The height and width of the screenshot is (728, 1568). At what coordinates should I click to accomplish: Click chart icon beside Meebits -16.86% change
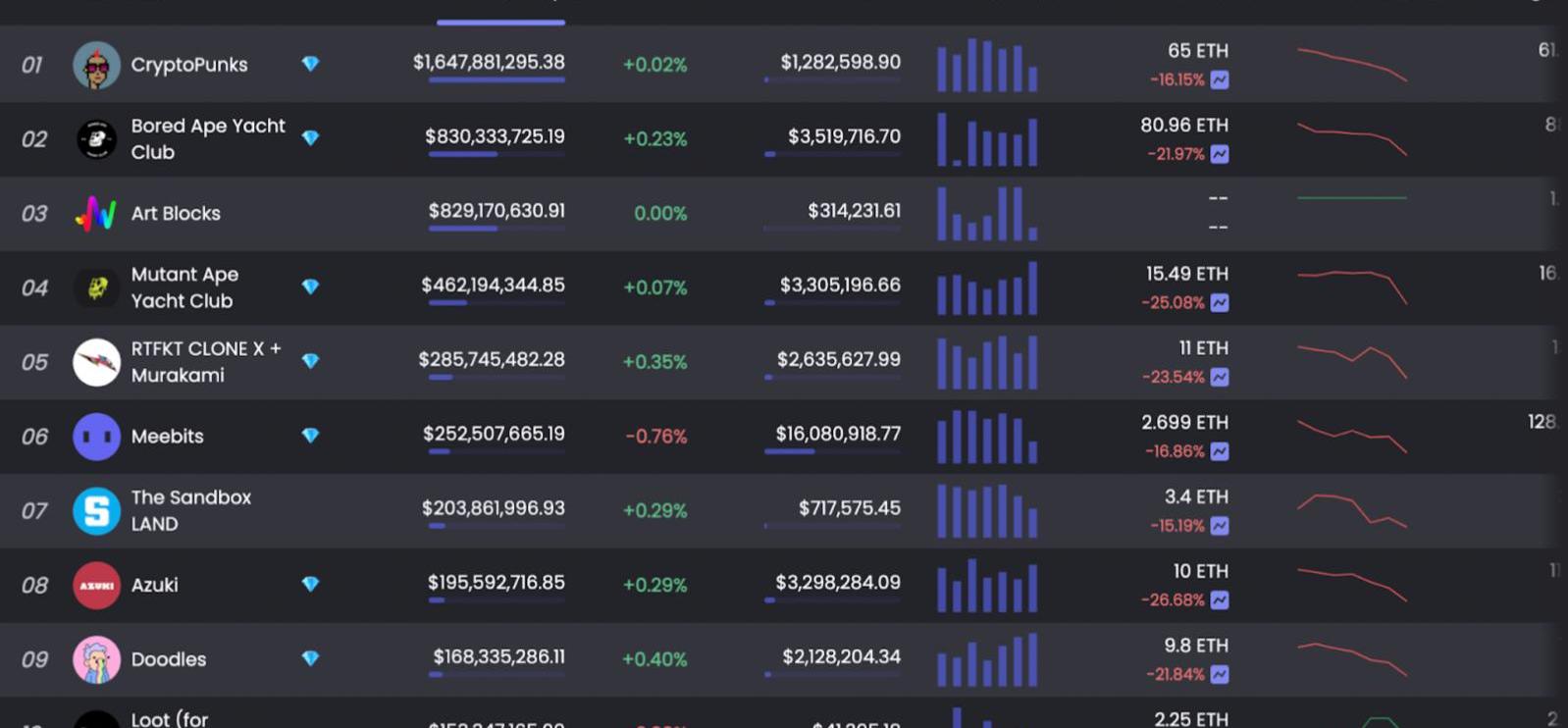pos(1220,451)
